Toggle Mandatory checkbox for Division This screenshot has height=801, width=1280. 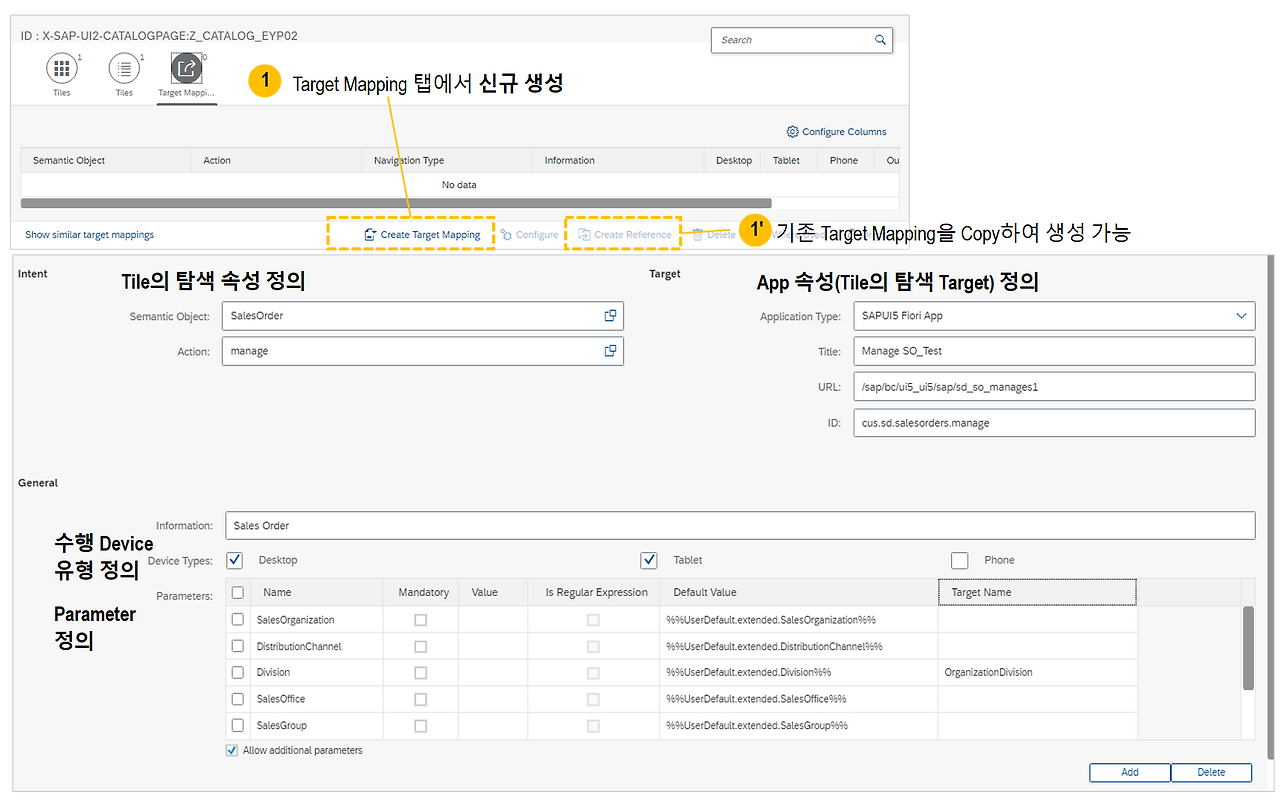[x=420, y=673]
